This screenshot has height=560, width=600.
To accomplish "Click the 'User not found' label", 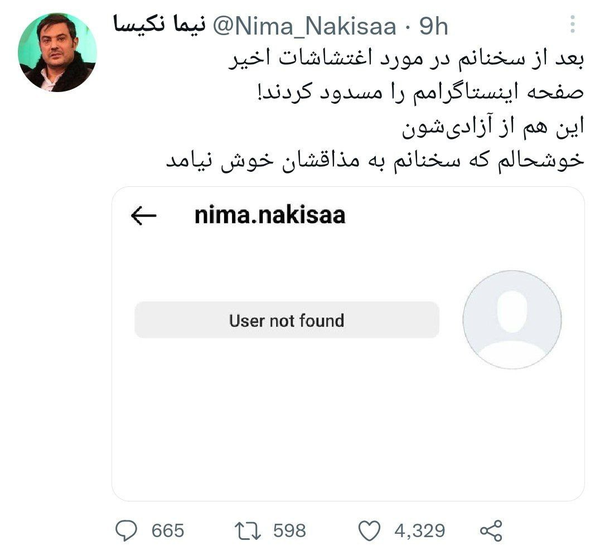I will (286, 321).
